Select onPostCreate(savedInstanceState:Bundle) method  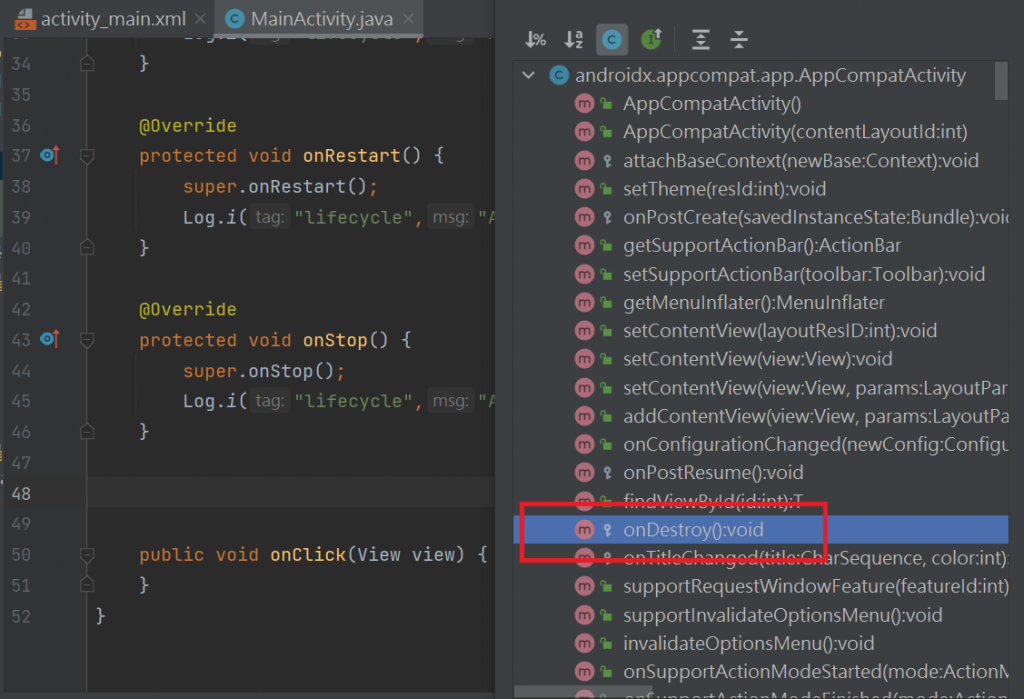click(x=815, y=217)
